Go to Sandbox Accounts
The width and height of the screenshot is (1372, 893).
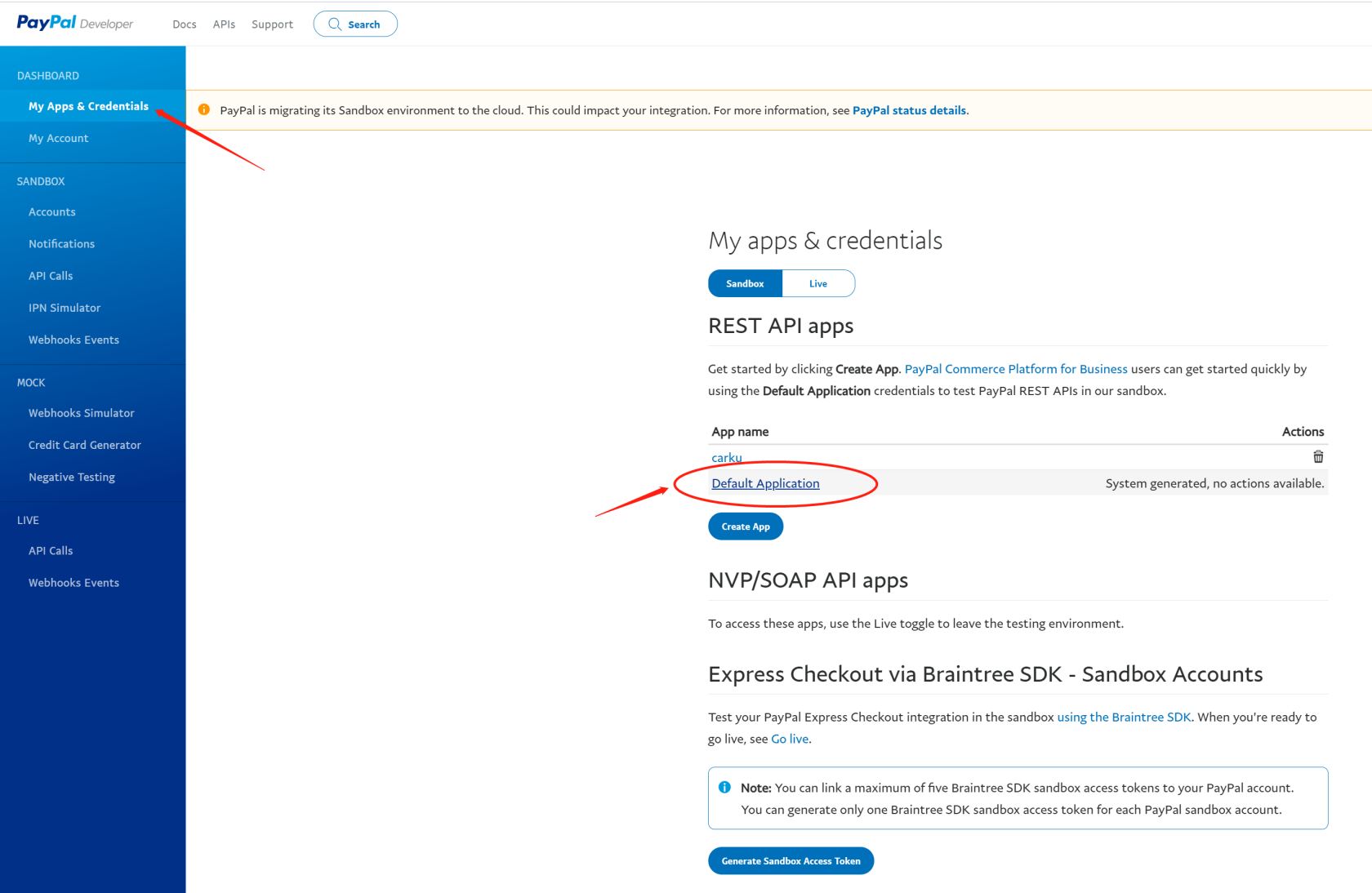tap(52, 211)
